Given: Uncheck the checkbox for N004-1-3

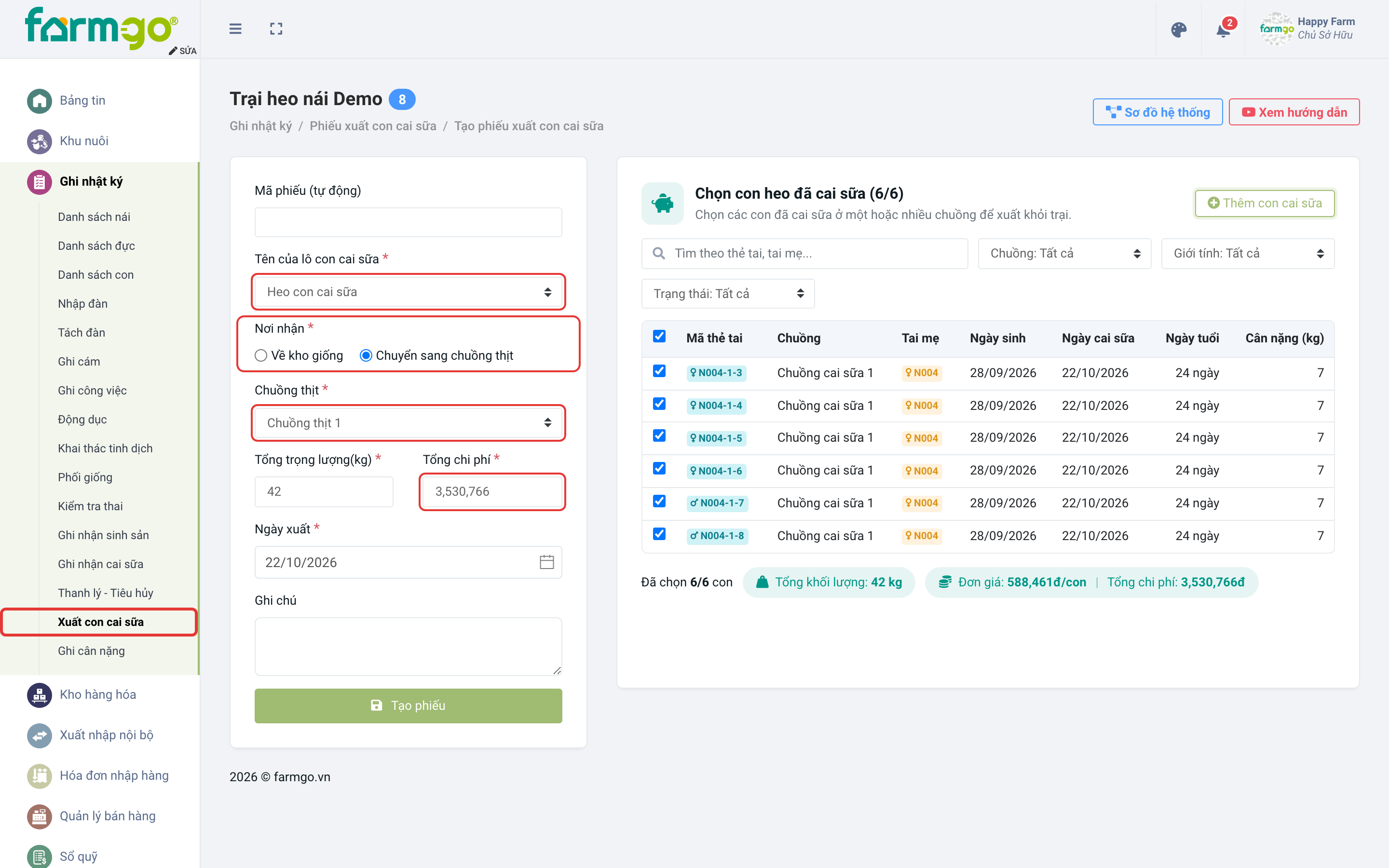Looking at the screenshot, I should click(659, 371).
